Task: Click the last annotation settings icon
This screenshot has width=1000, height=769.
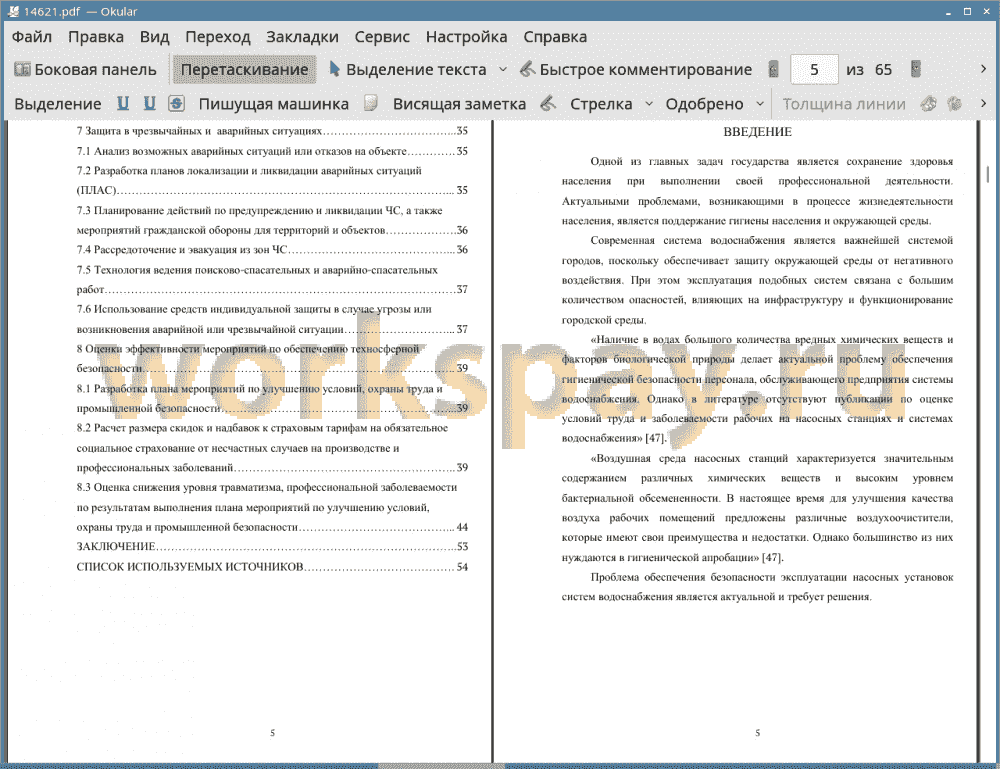Action: pos(954,103)
